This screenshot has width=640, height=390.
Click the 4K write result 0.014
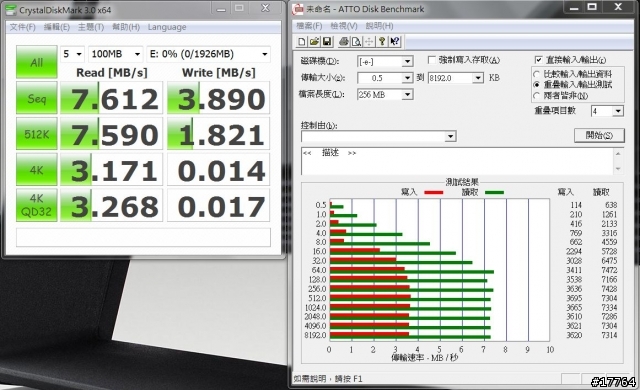pos(218,170)
